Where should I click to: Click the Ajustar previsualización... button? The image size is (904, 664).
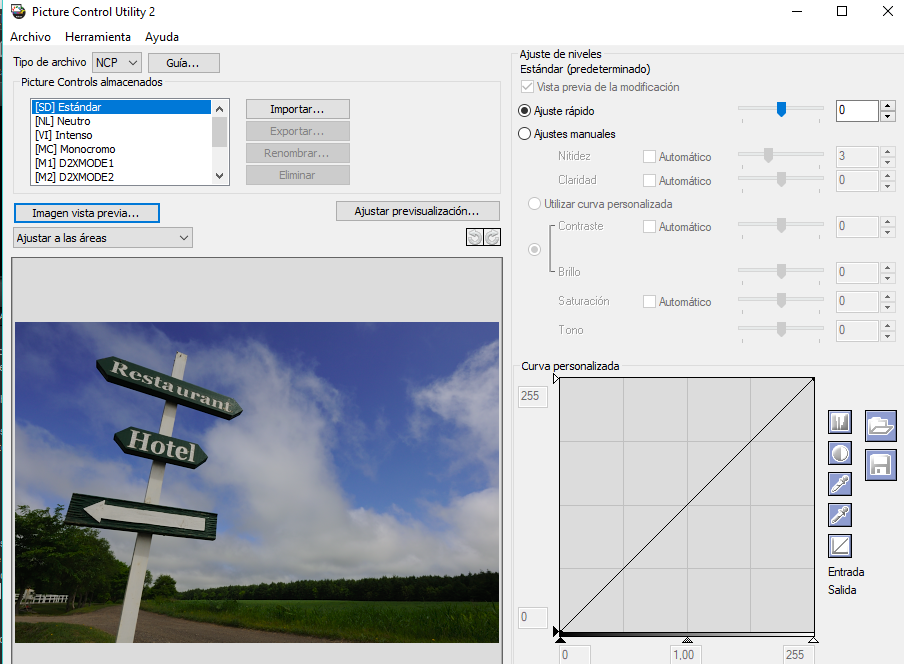point(417,211)
